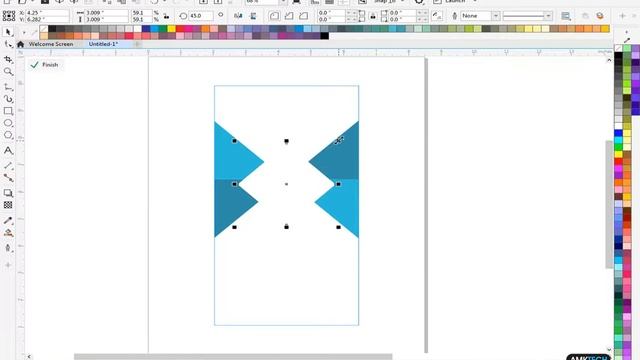Select the Ellipse tool
The image size is (640, 360).
coord(8,123)
